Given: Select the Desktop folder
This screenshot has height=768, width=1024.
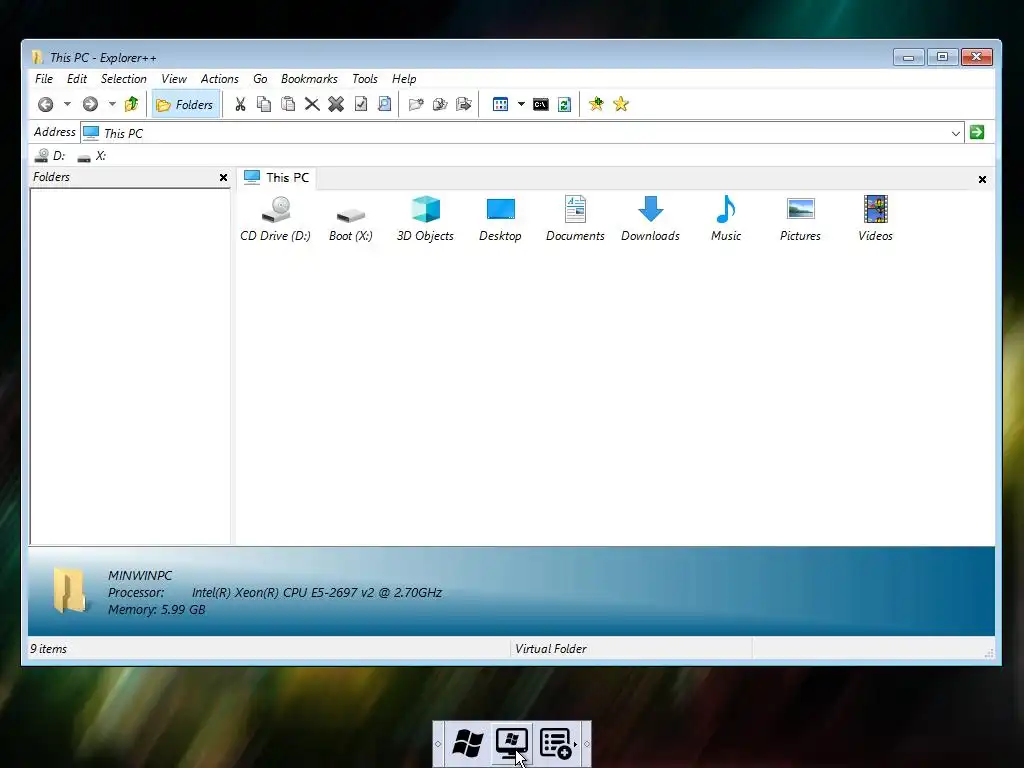Looking at the screenshot, I should pos(500,219).
